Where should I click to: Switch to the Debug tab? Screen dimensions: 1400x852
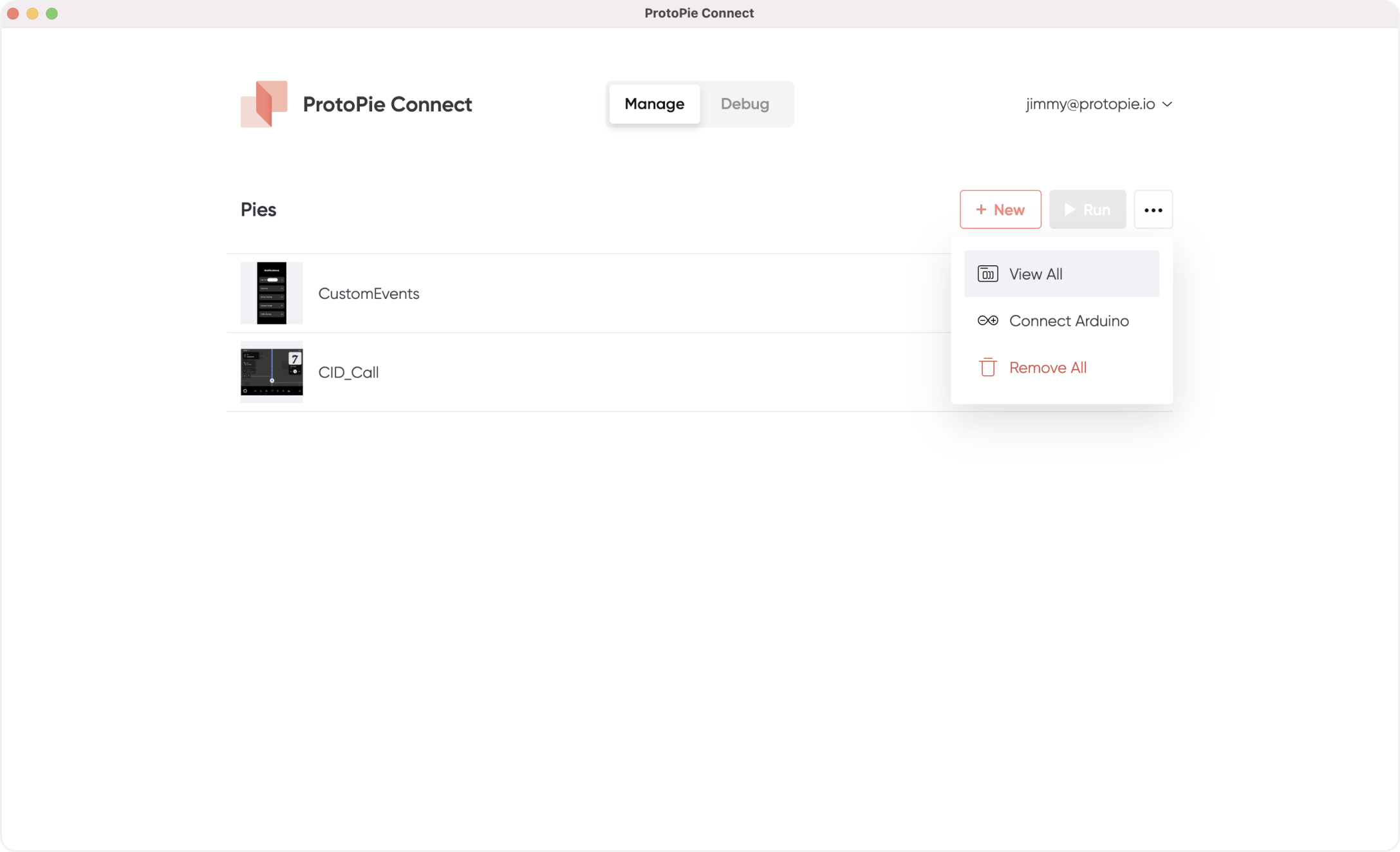745,104
